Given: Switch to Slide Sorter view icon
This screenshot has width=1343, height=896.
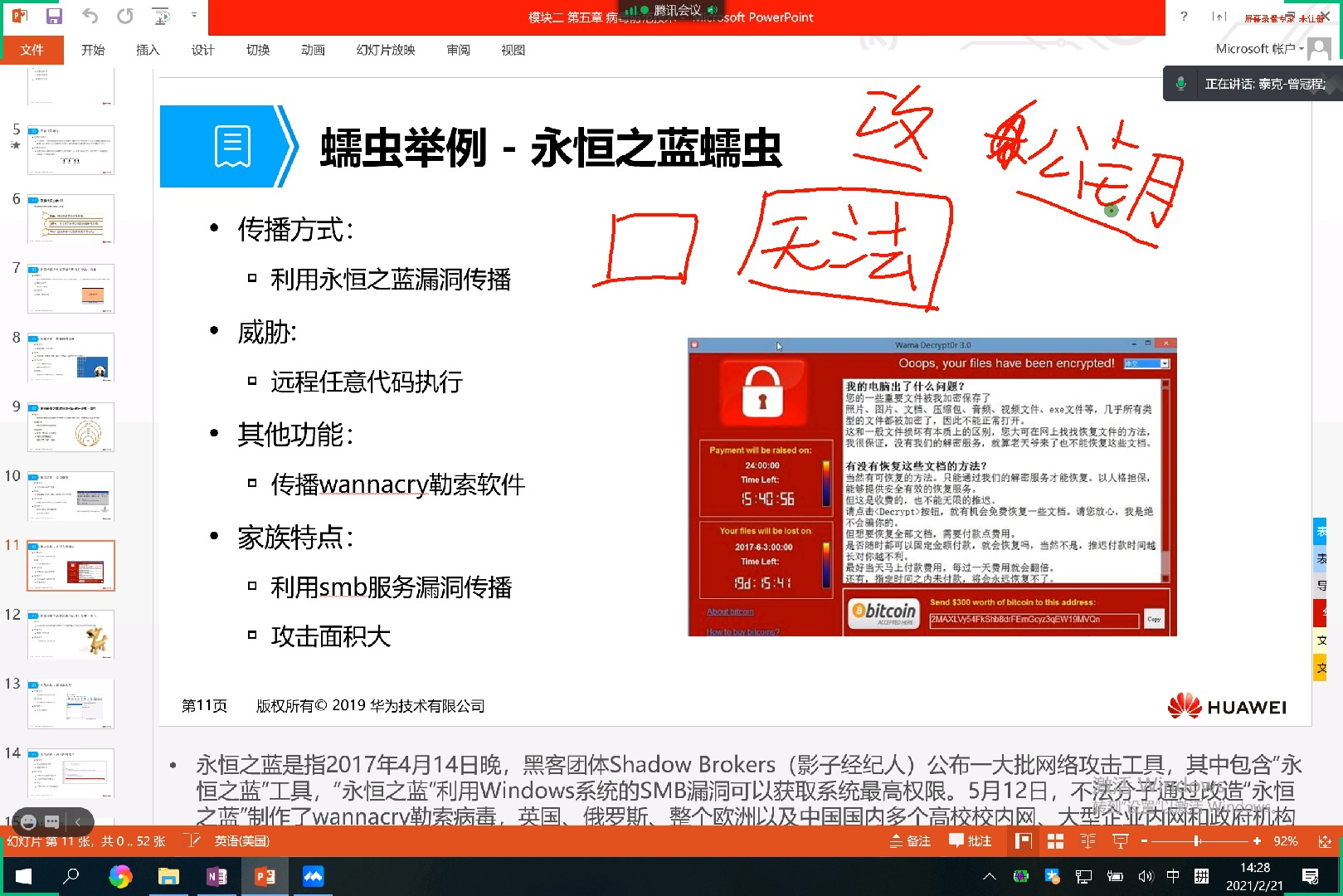Looking at the screenshot, I should click(1055, 841).
